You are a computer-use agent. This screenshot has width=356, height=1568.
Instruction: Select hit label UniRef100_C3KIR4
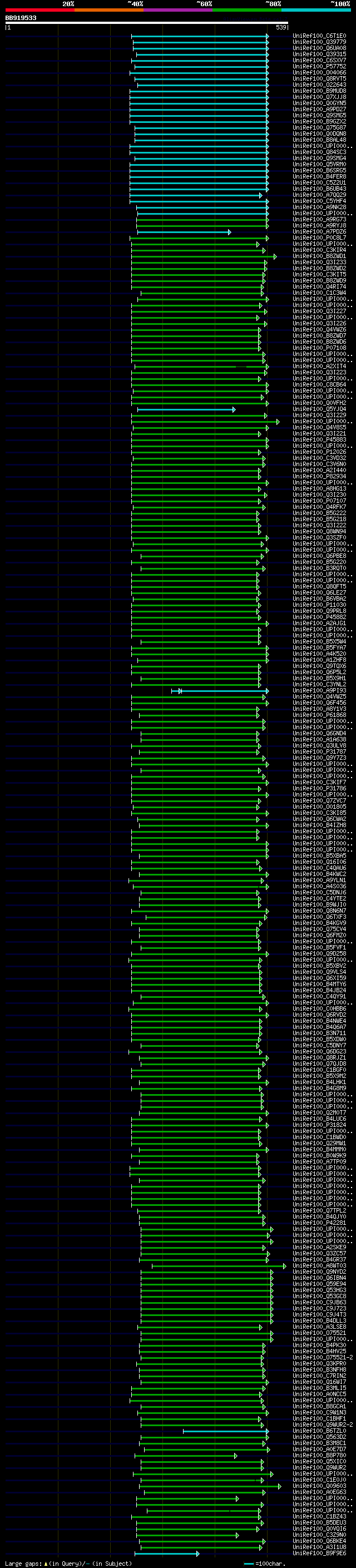click(x=319, y=250)
